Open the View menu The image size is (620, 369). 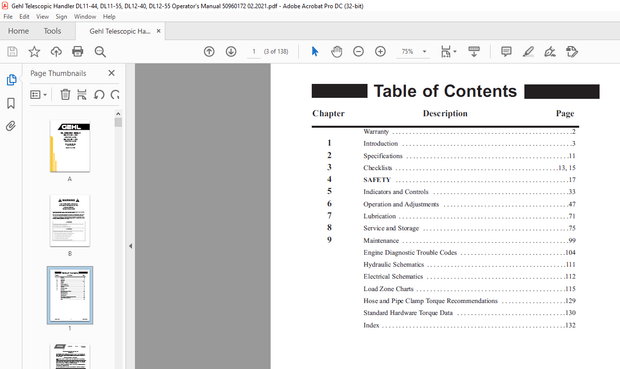(x=42, y=17)
